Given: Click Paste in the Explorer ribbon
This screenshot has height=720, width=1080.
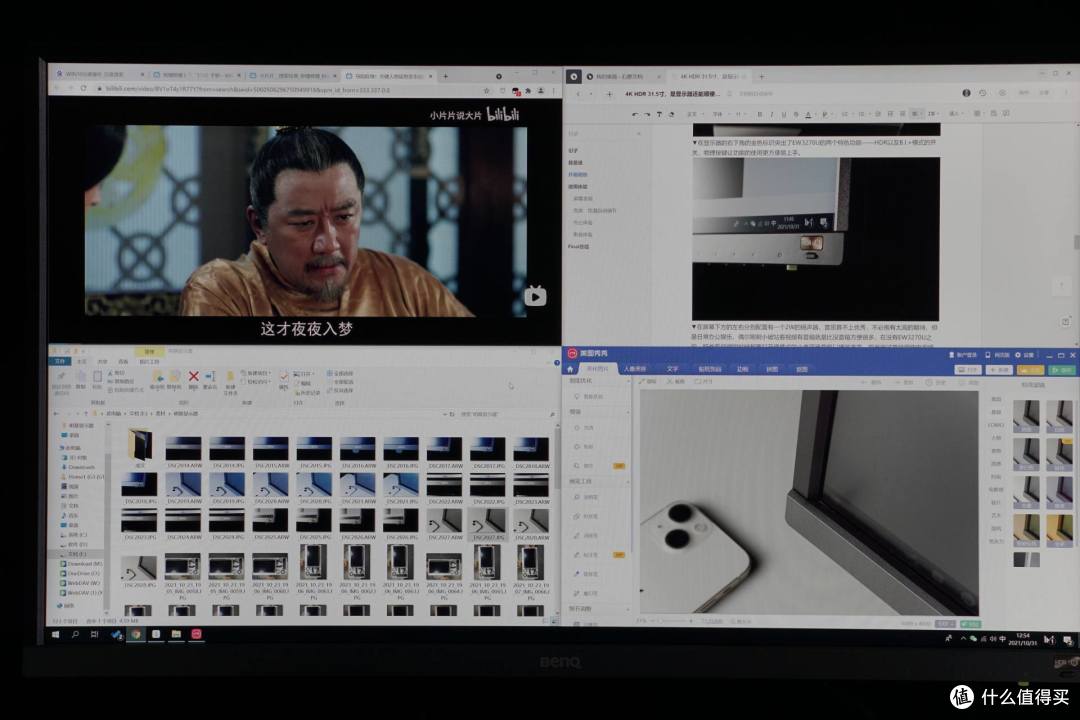Looking at the screenshot, I should 97,380.
